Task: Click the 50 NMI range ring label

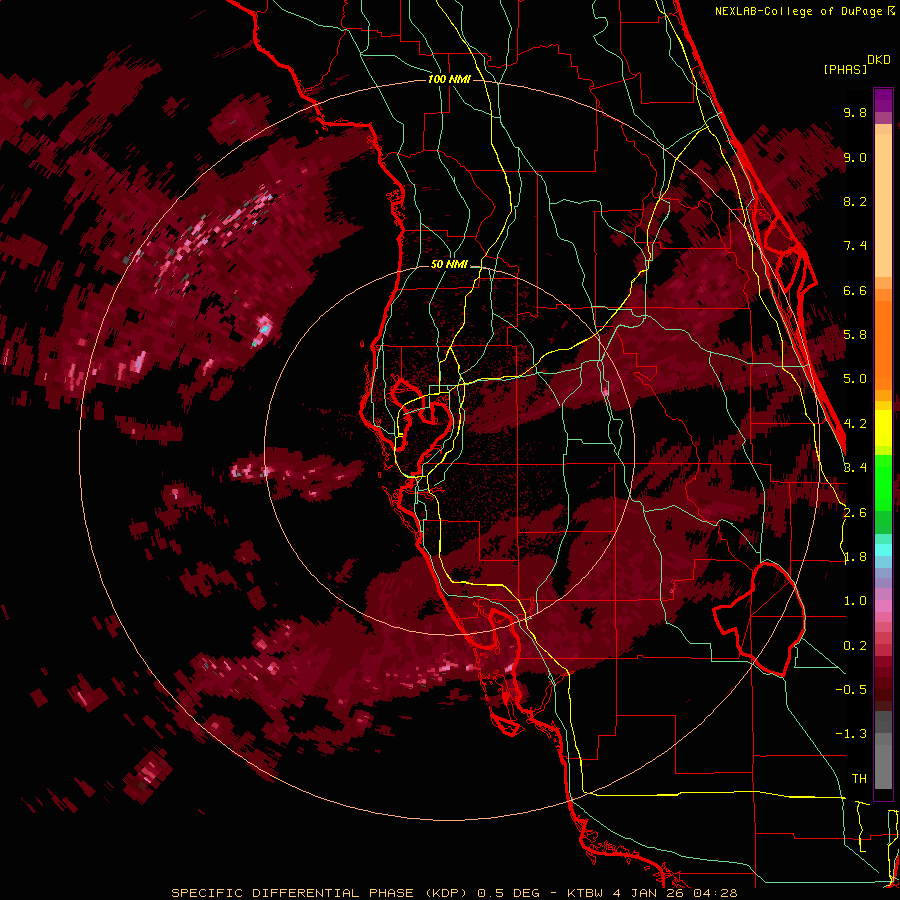Action: (449, 265)
